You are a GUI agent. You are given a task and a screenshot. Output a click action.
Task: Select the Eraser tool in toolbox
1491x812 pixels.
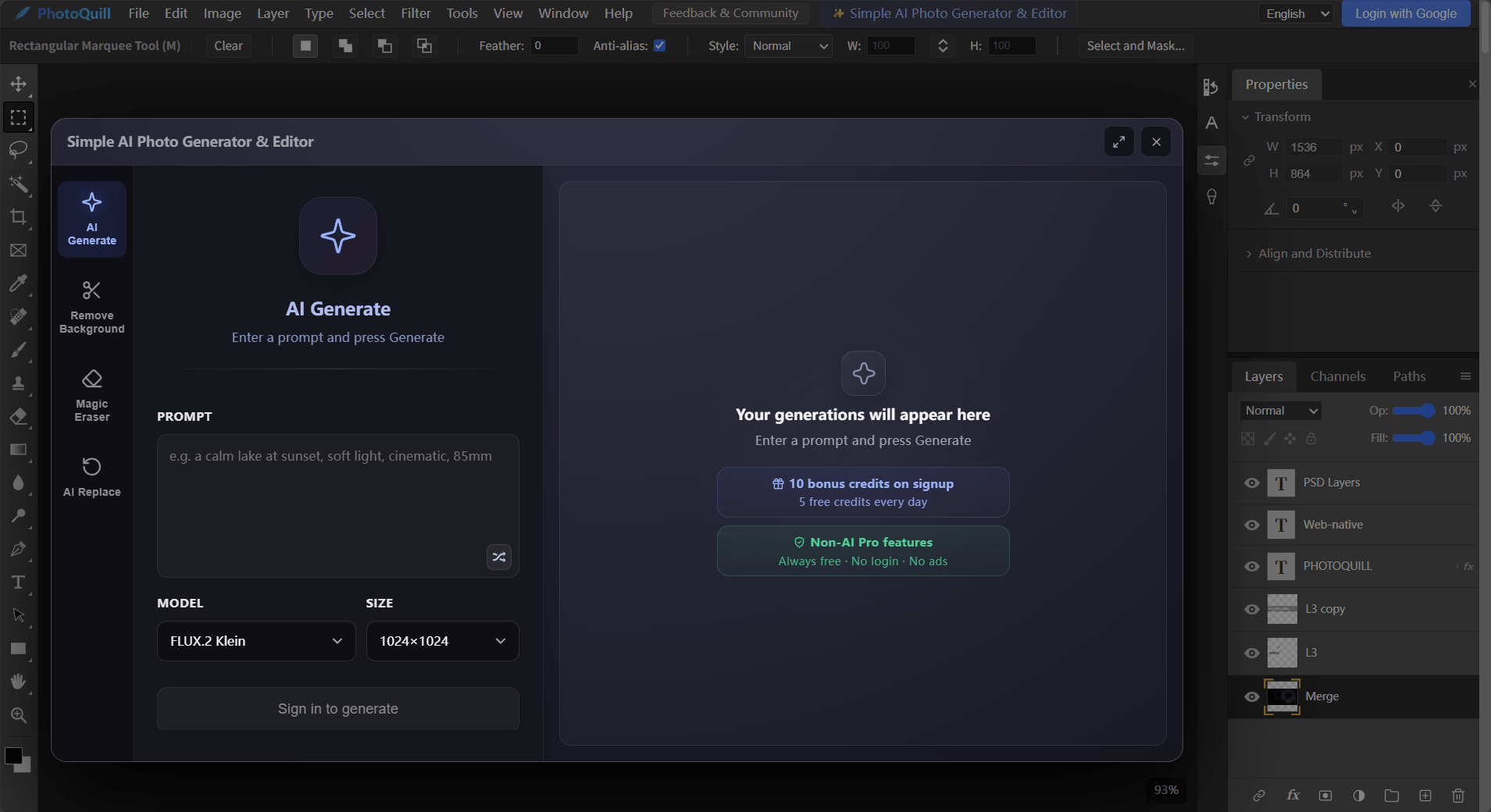(18, 416)
